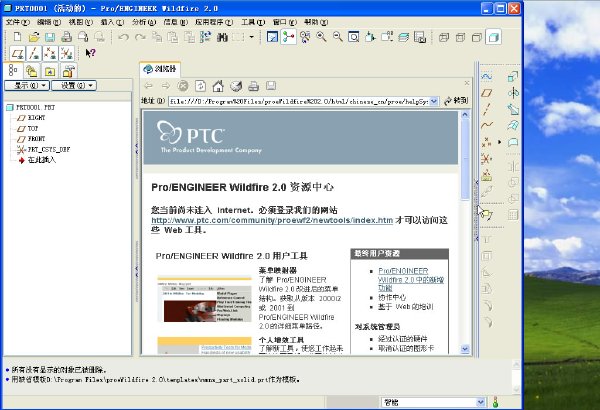Select the Datum Point tool in right toolbar
Screen dimensions: 600x410
(486, 142)
